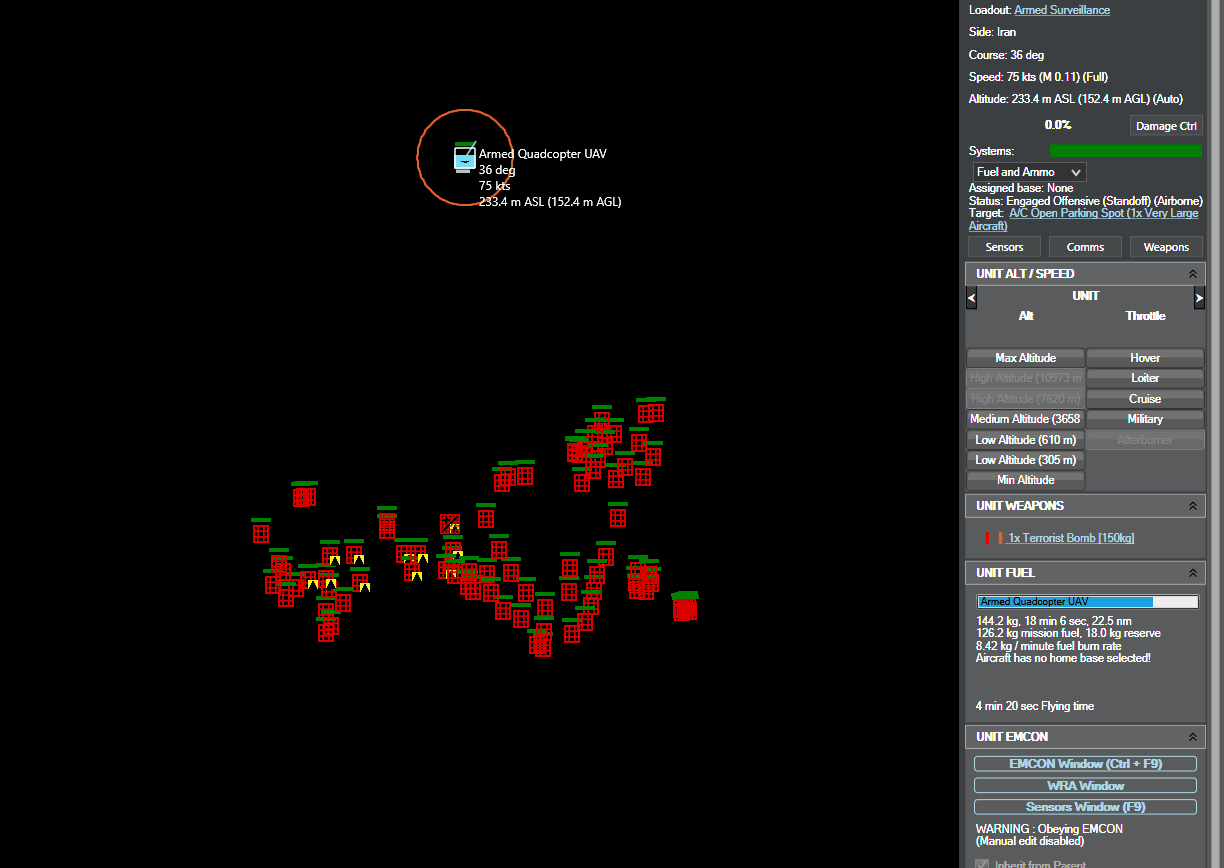Image resolution: width=1224 pixels, height=868 pixels.
Task: Open EMCON Window (Ctrl + F9)
Action: (1085, 764)
